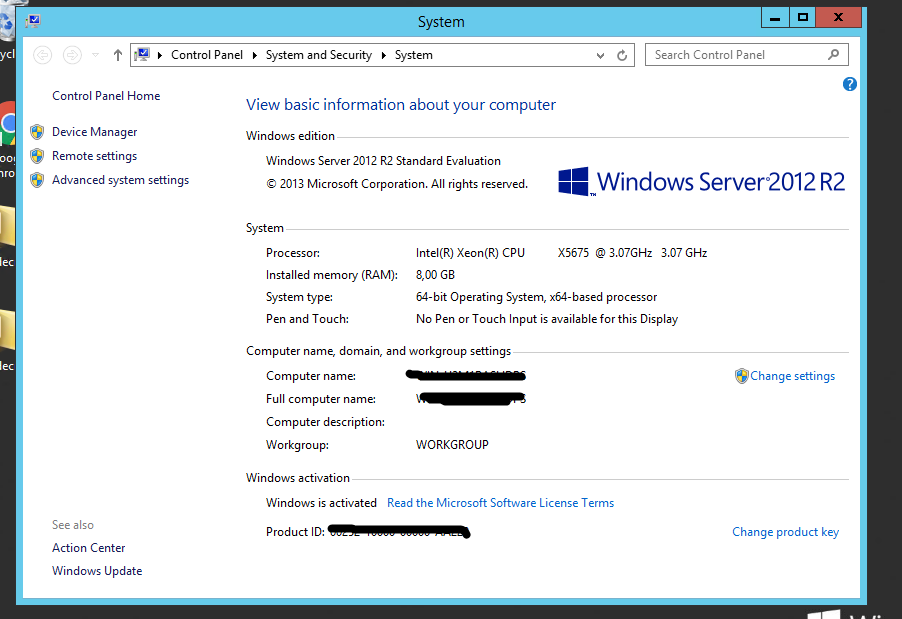Click the Forward navigation arrow

click(x=72, y=55)
